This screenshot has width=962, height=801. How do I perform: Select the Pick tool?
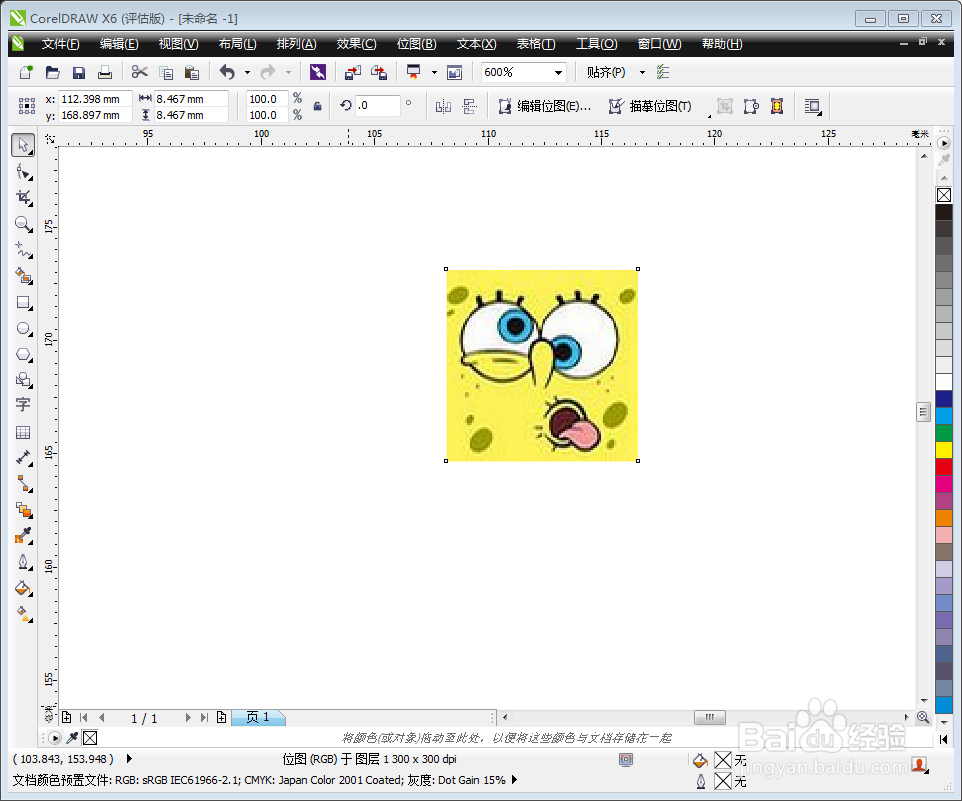[24, 145]
